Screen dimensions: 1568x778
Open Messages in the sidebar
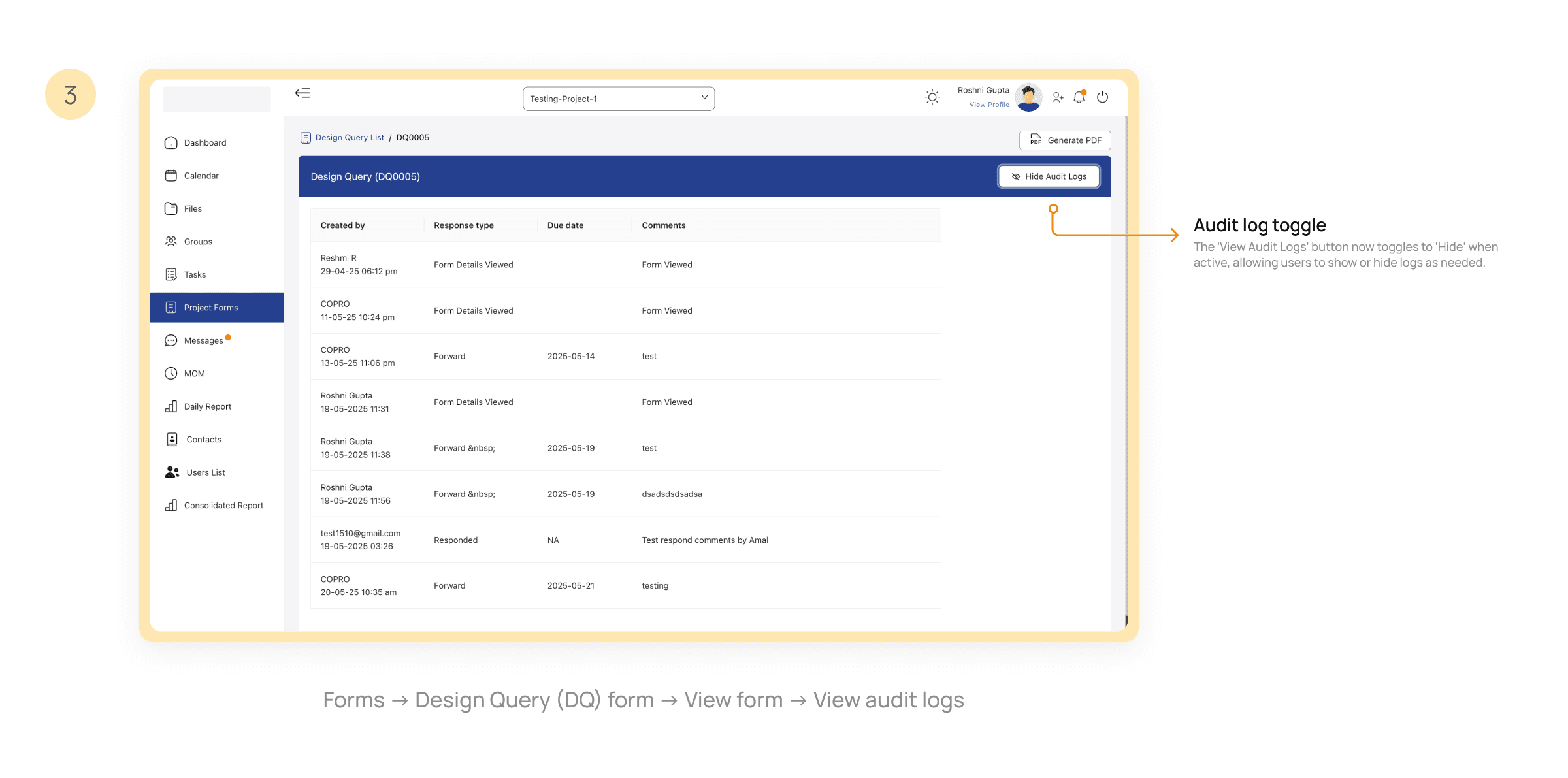coord(203,341)
